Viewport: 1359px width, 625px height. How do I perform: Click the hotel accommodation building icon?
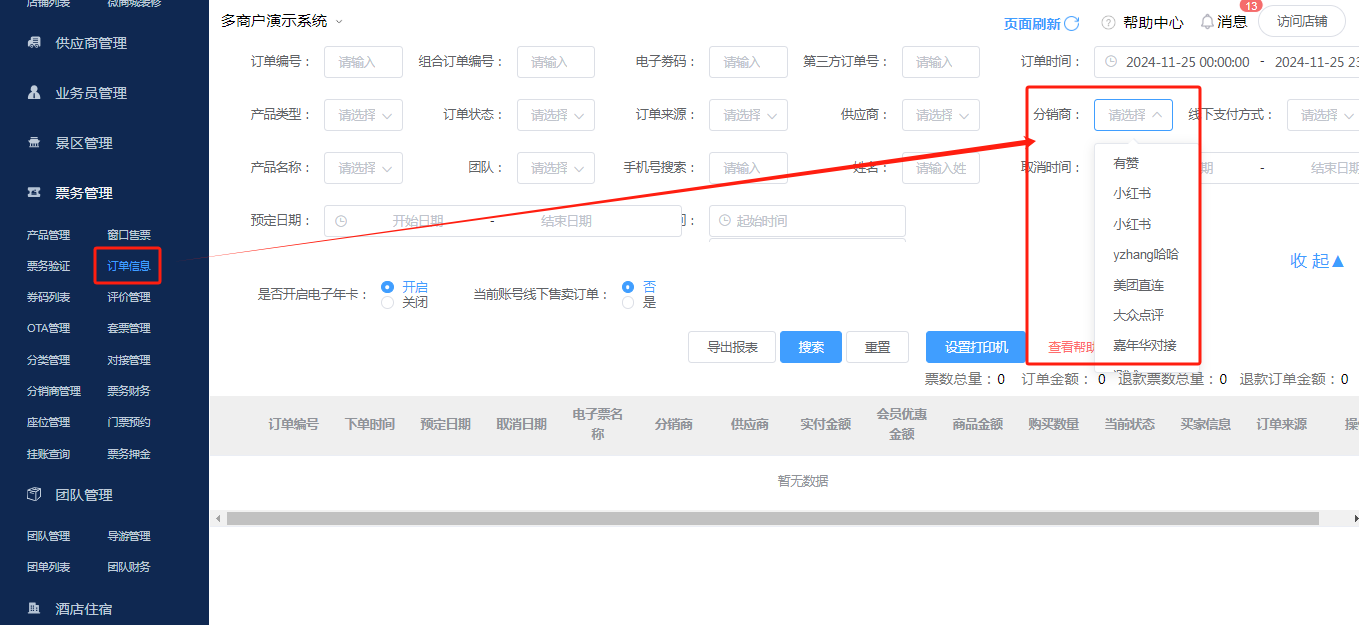(x=34, y=608)
